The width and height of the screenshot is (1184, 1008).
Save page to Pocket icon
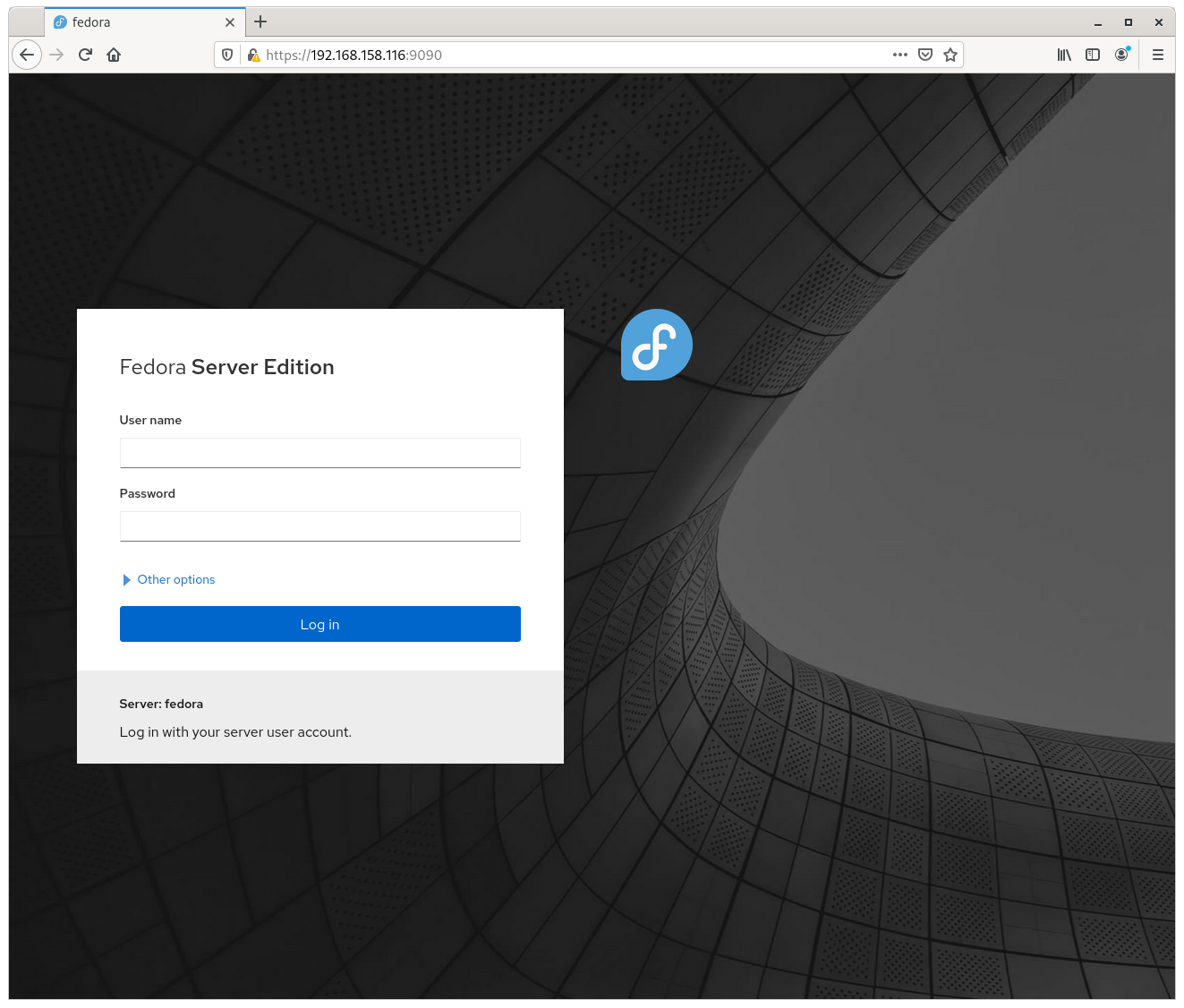925,55
